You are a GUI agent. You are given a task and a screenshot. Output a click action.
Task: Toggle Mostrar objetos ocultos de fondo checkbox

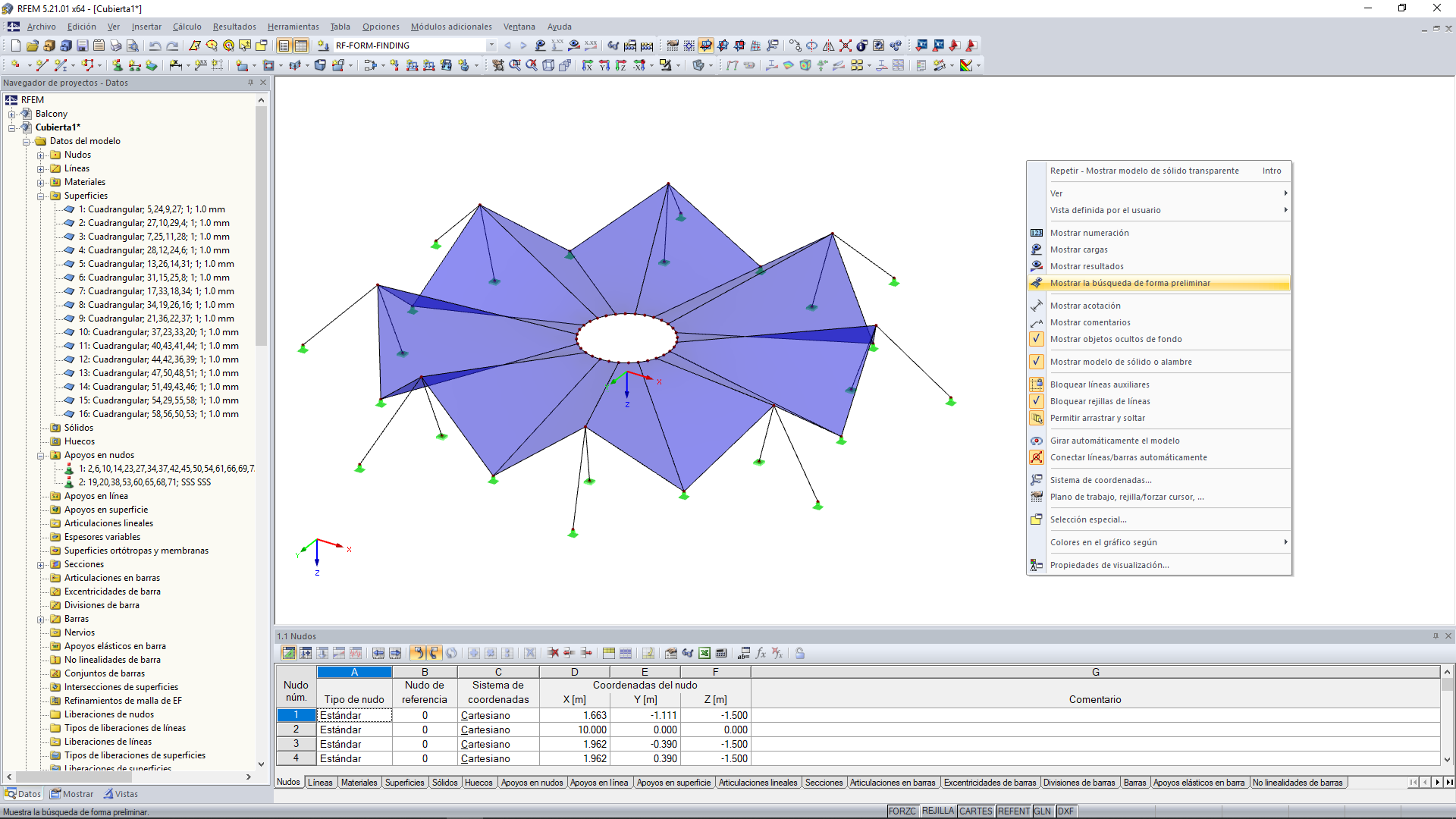click(1037, 339)
